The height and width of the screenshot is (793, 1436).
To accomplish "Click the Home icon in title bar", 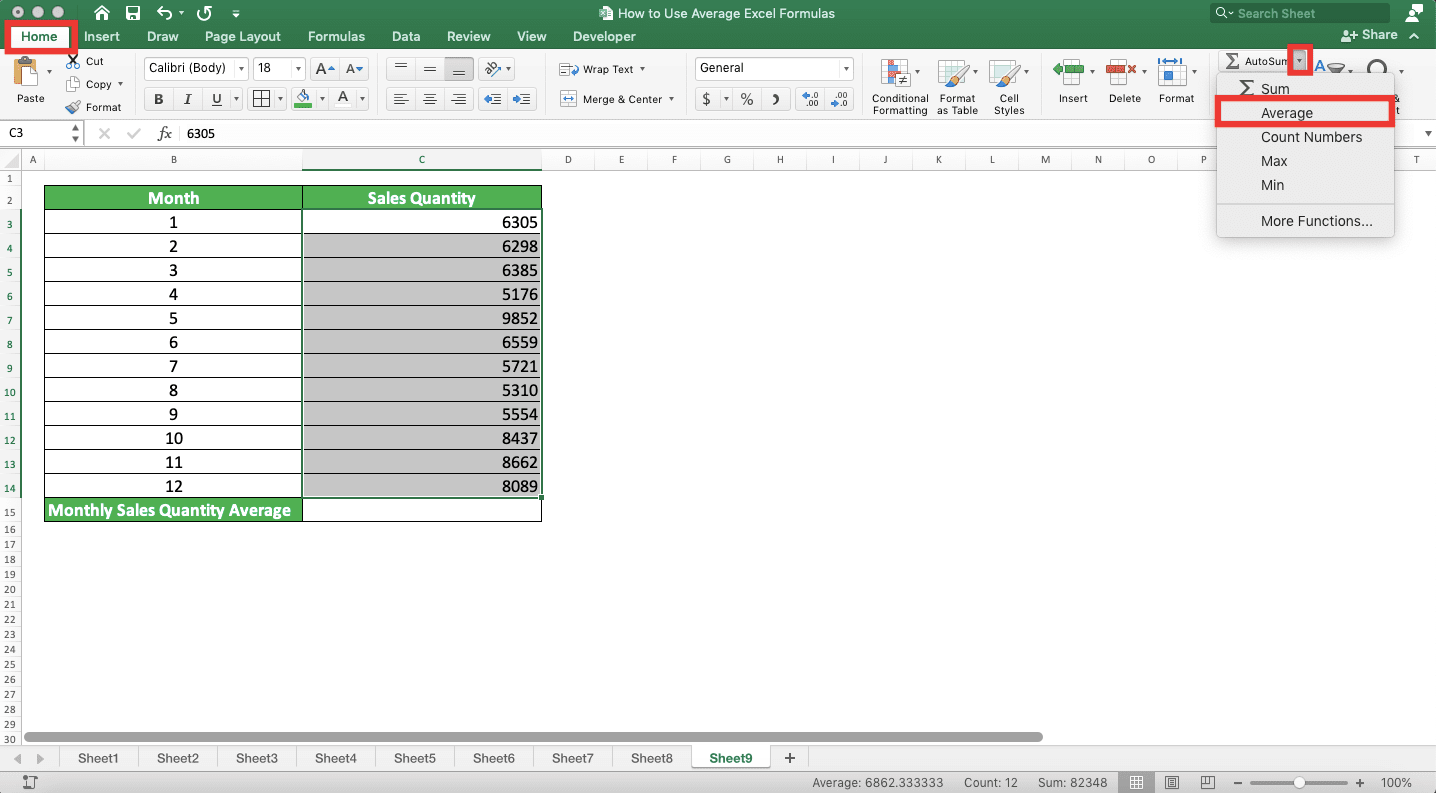I will (102, 14).
